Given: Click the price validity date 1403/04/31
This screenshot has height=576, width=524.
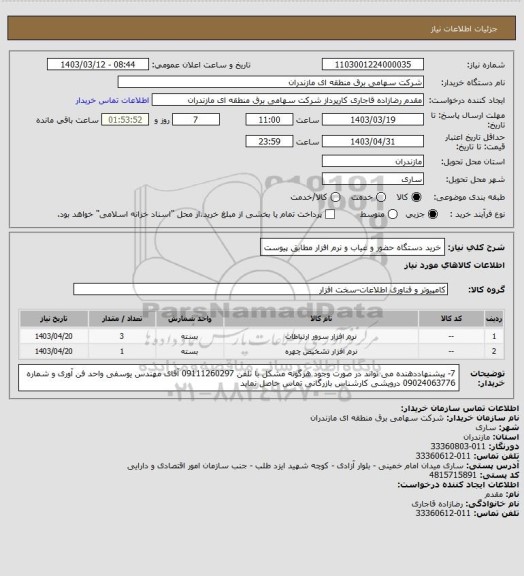Looking at the screenshot, I should pyautogui.click(x=373, y=141).
